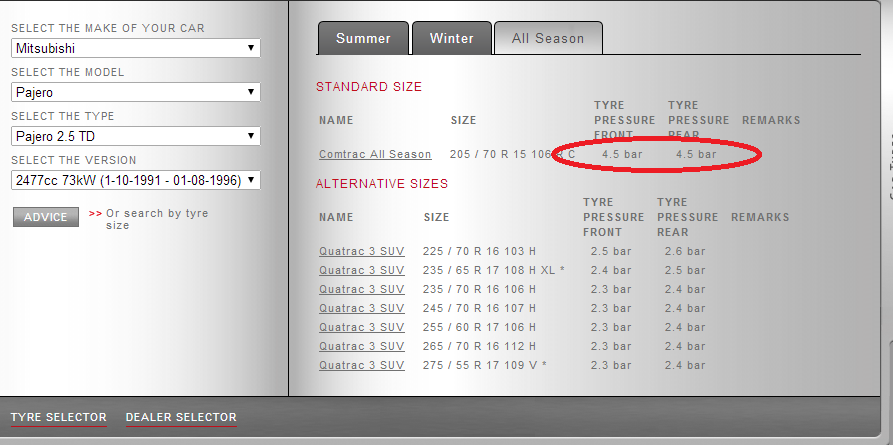Click the 2.5 bar front pressure value
Viewport: 893px width, 445px height.
coord(611,251)
